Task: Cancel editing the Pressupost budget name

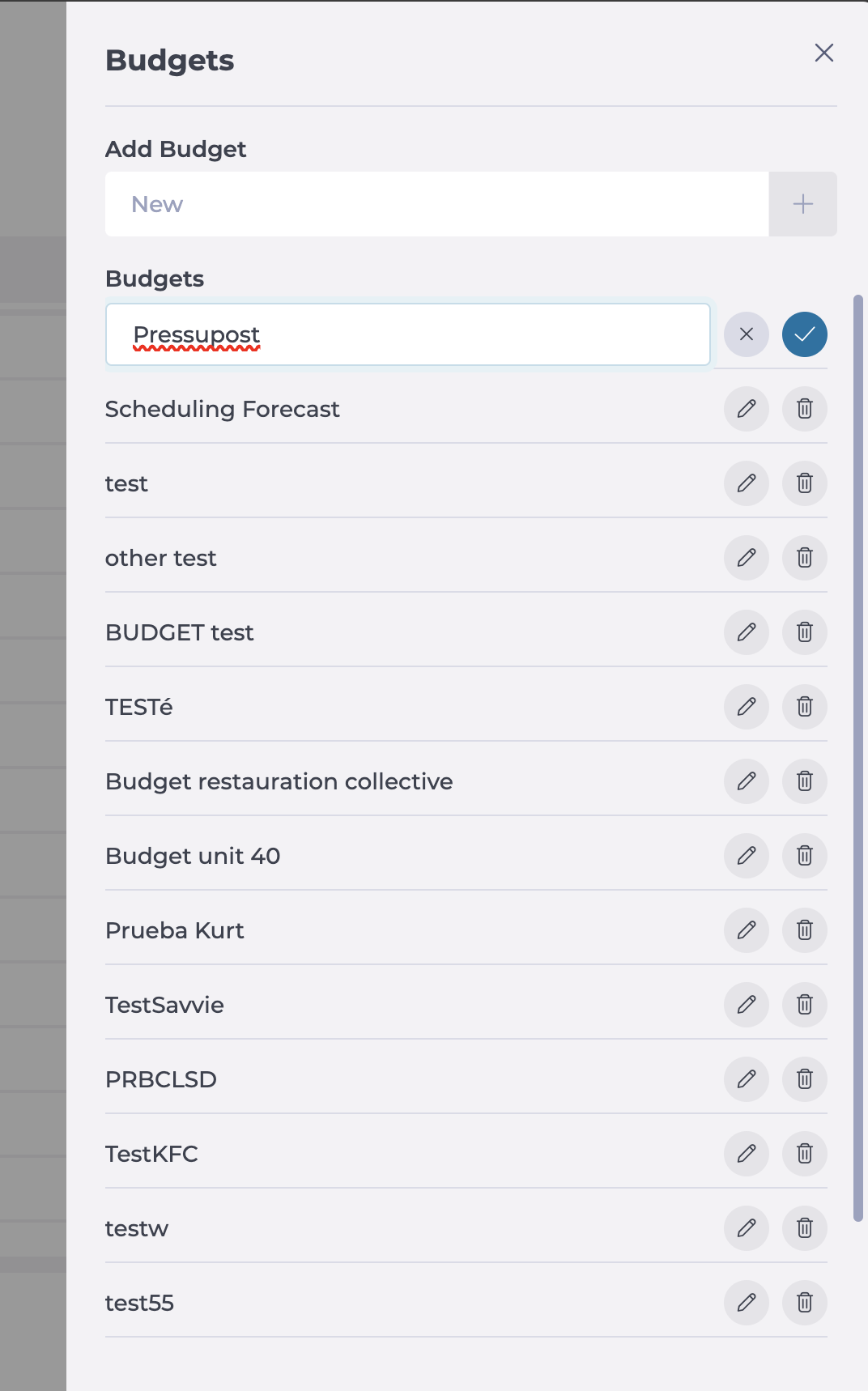Action: coord(746,334)
